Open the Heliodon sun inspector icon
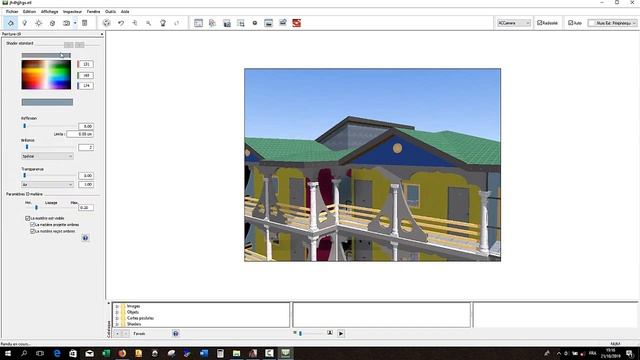 coord(38,23)
